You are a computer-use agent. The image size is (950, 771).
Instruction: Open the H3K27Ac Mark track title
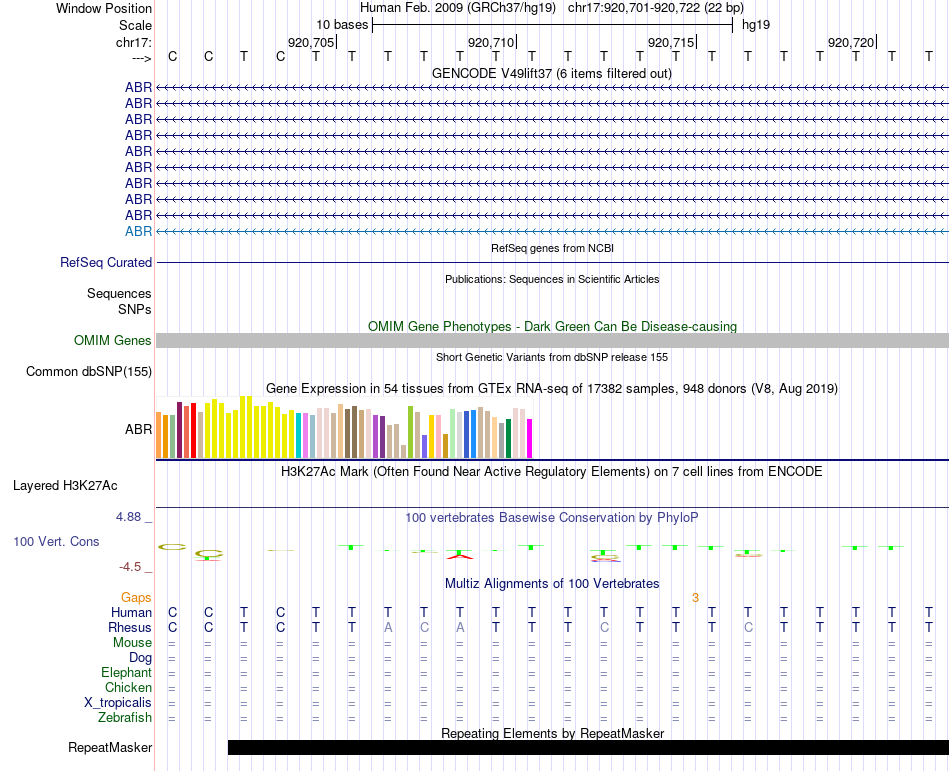[x=551, y=472]
